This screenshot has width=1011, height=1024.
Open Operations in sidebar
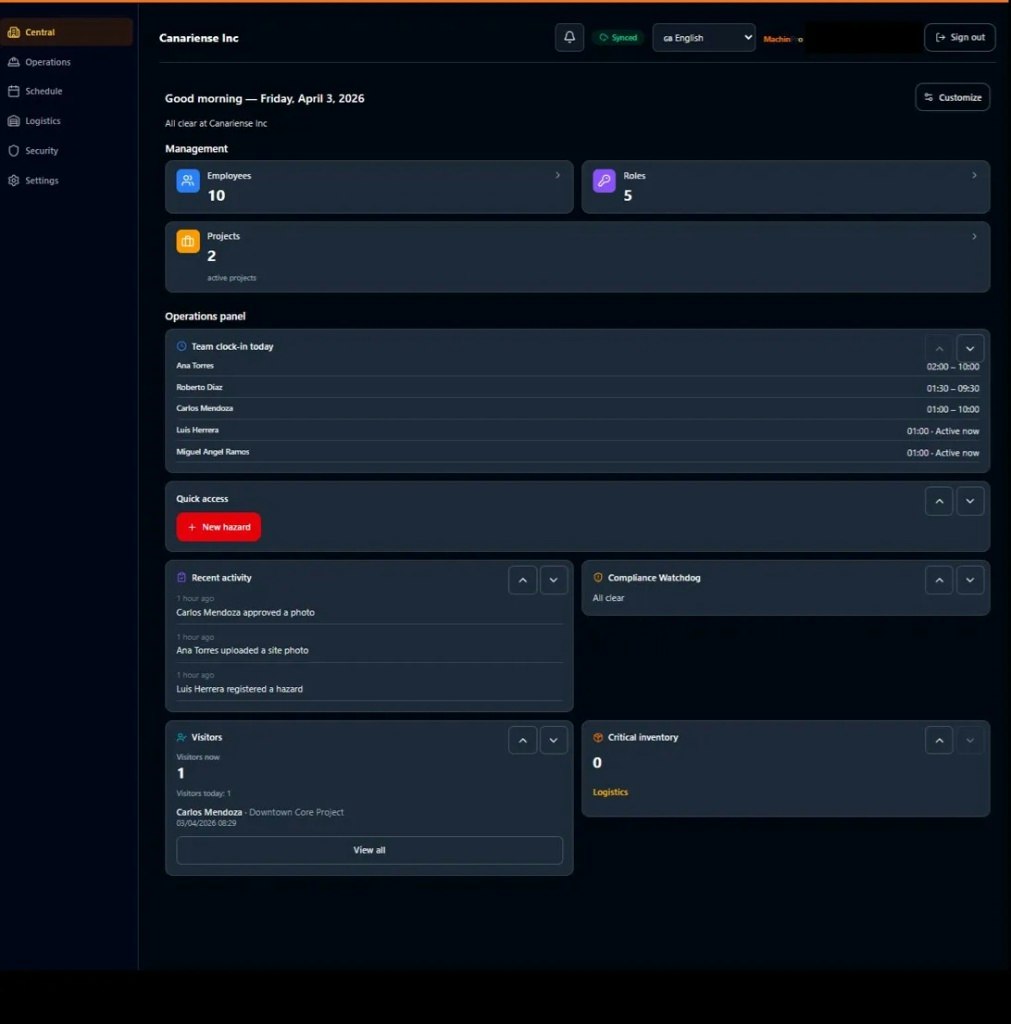pyautogui.click(x=67, y=62)
